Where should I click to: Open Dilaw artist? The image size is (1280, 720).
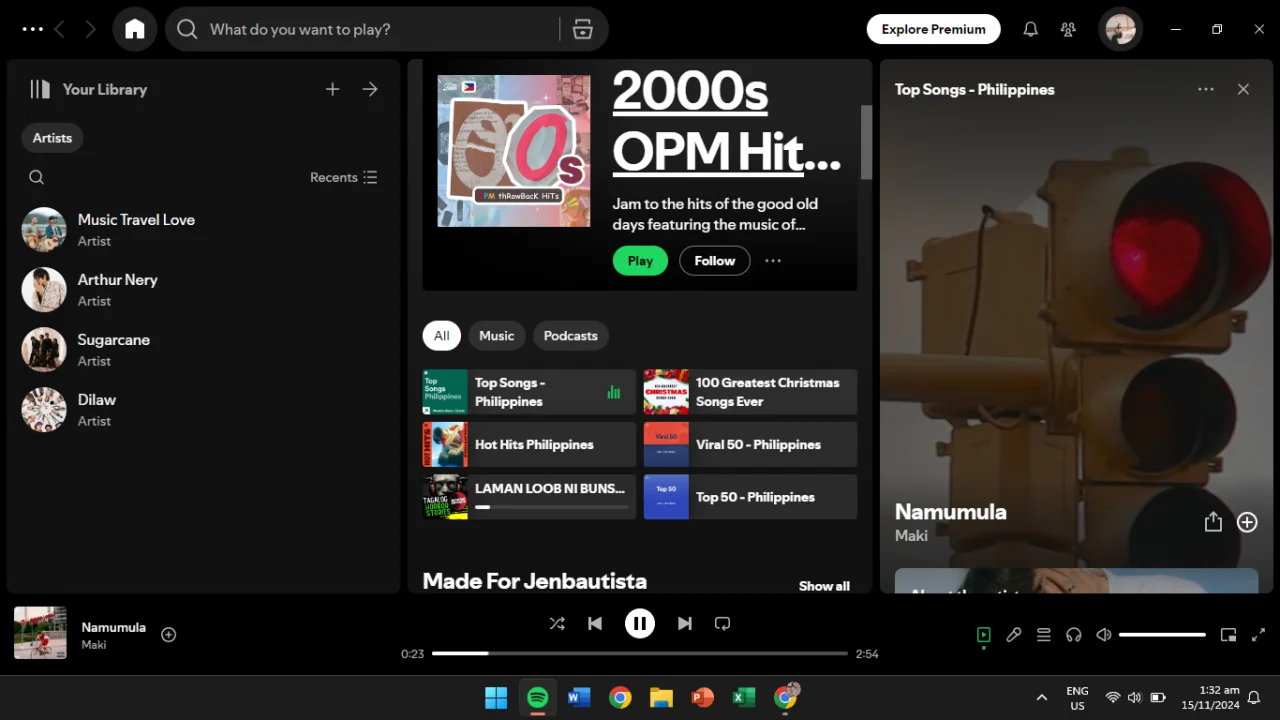point(203,410)
